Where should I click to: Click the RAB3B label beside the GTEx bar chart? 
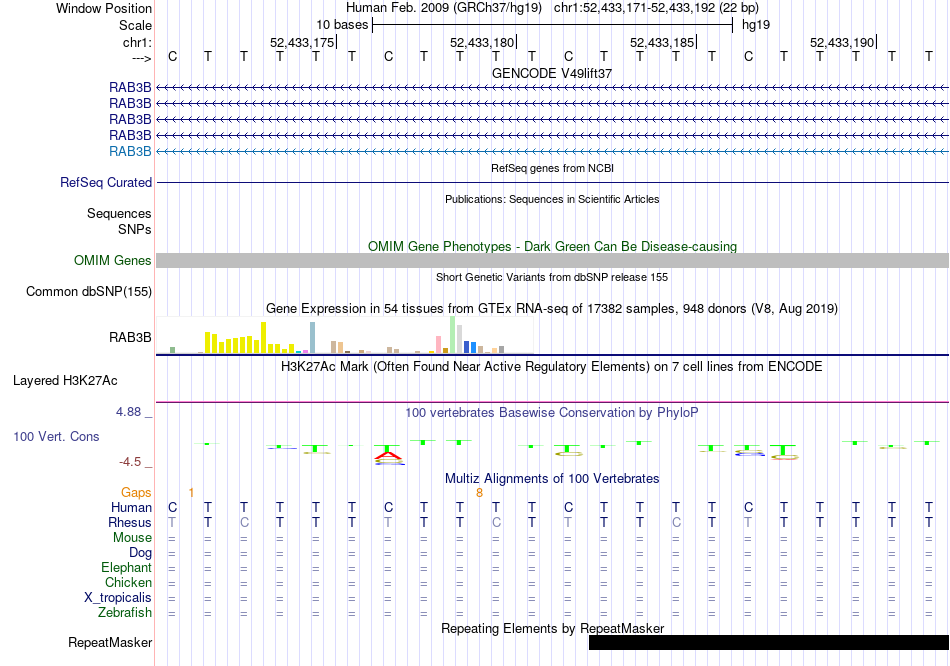pyautogui.click(x=130, y=338)
